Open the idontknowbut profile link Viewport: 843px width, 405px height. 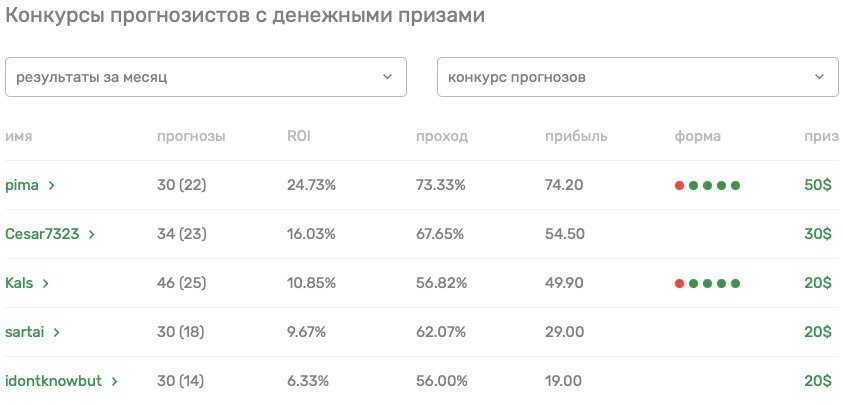click(x=53, y=381)
